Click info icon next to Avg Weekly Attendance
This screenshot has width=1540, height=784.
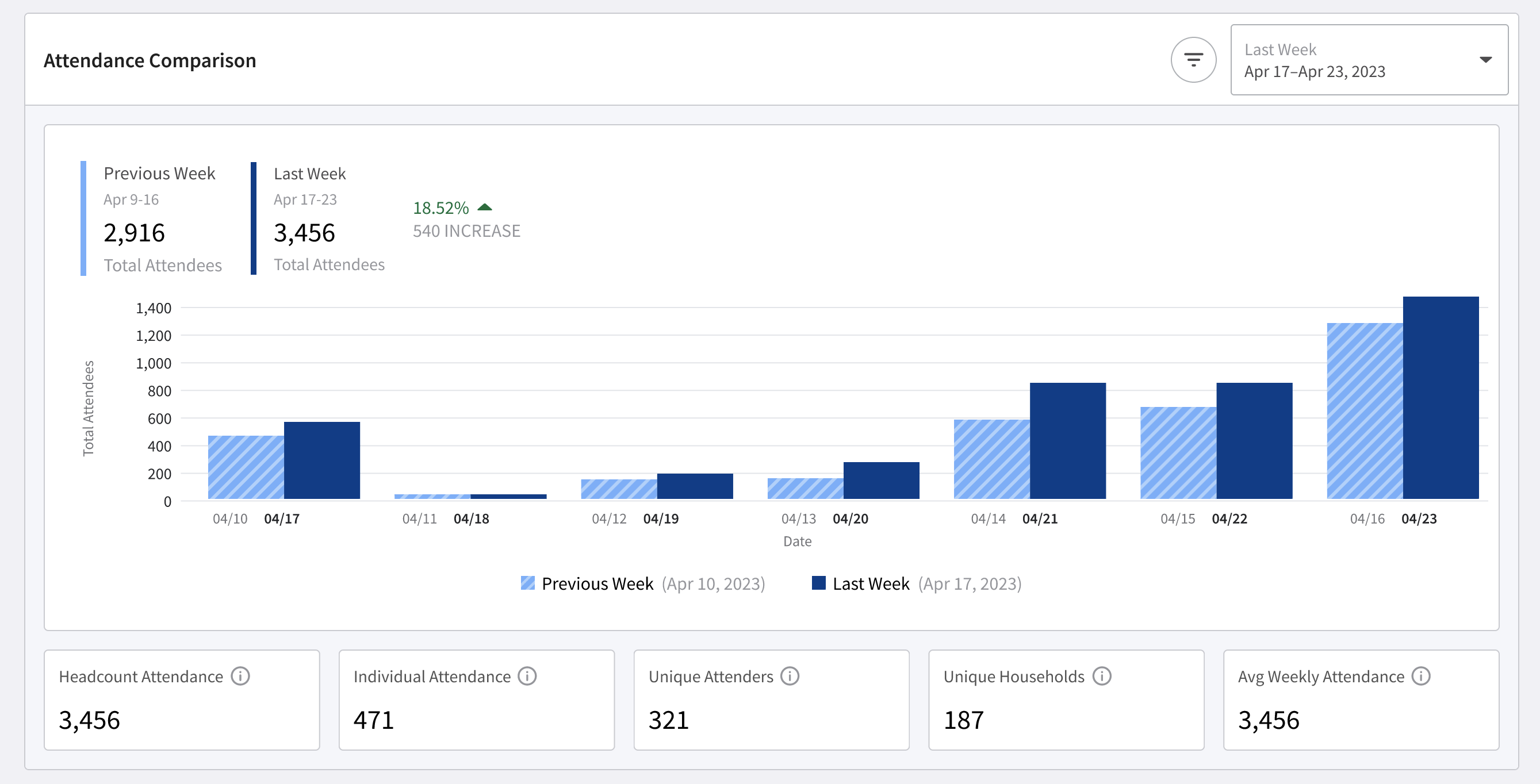[1421, 676]
